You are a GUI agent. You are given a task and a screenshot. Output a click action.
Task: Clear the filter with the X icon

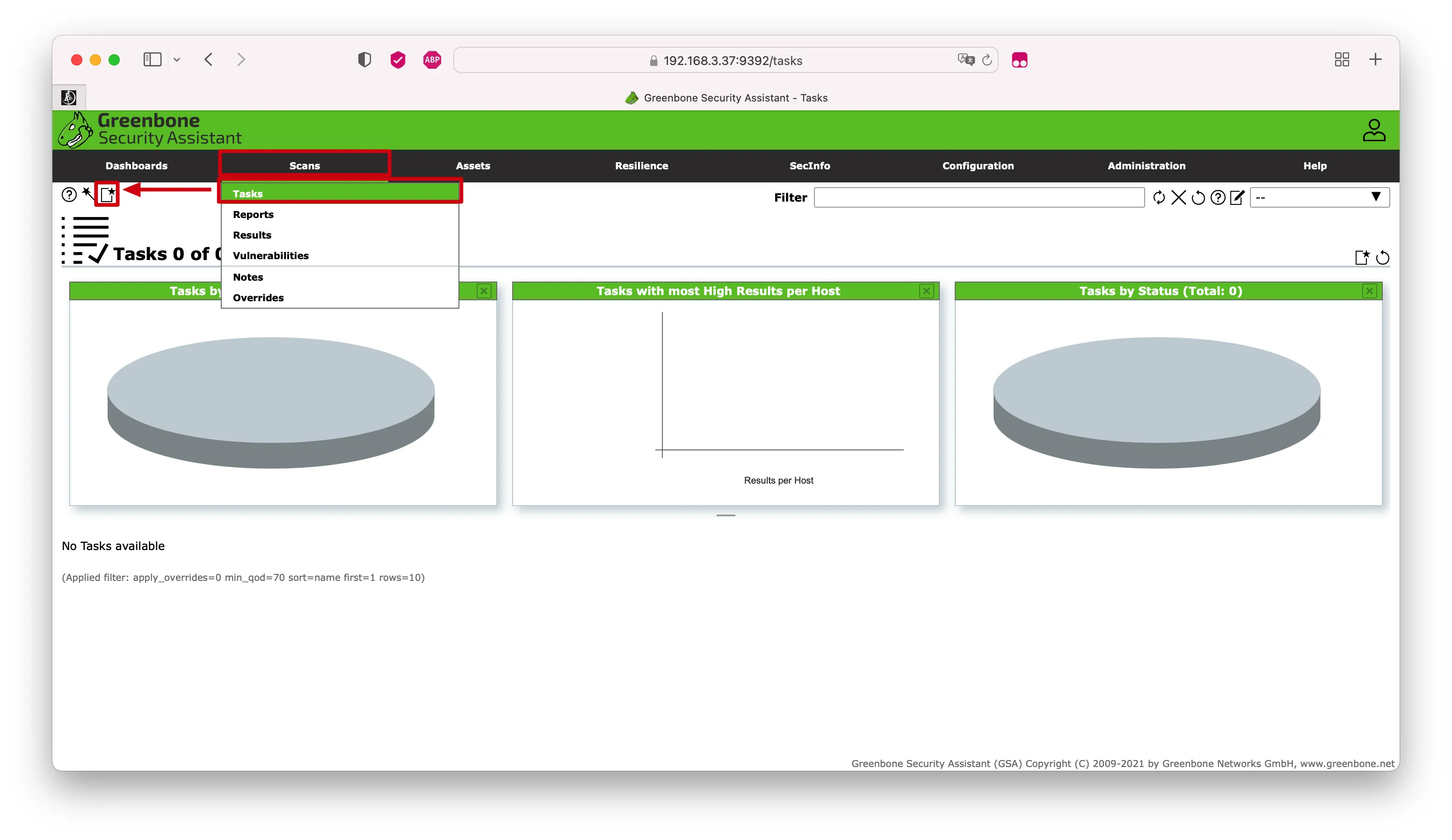(1178, 198)
